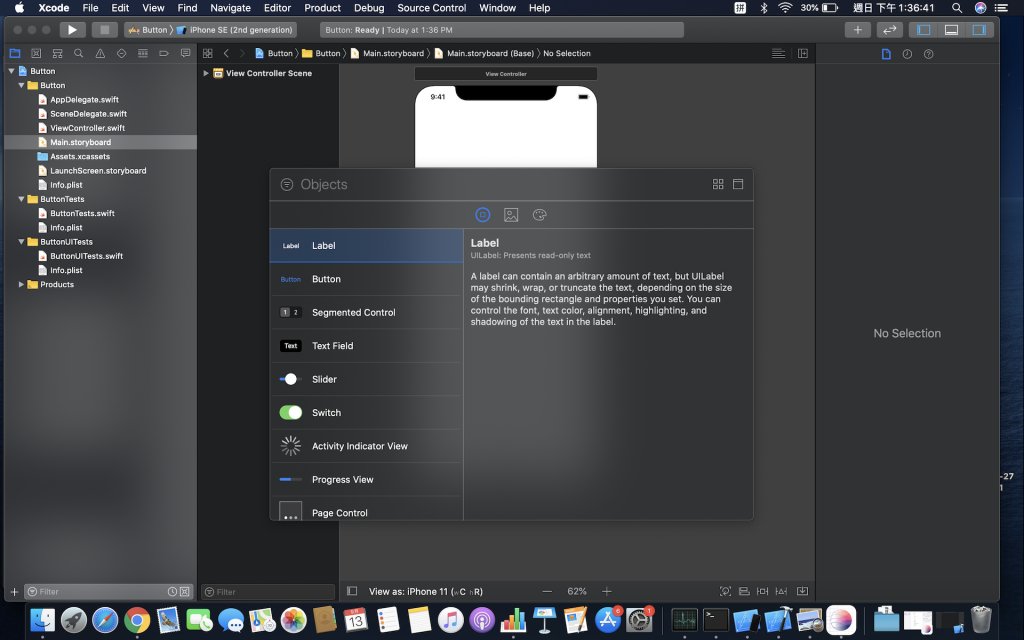Select the Button scheme in toolbar
The width and height of the screenshot is (1024, 640).
pos(148,30)
